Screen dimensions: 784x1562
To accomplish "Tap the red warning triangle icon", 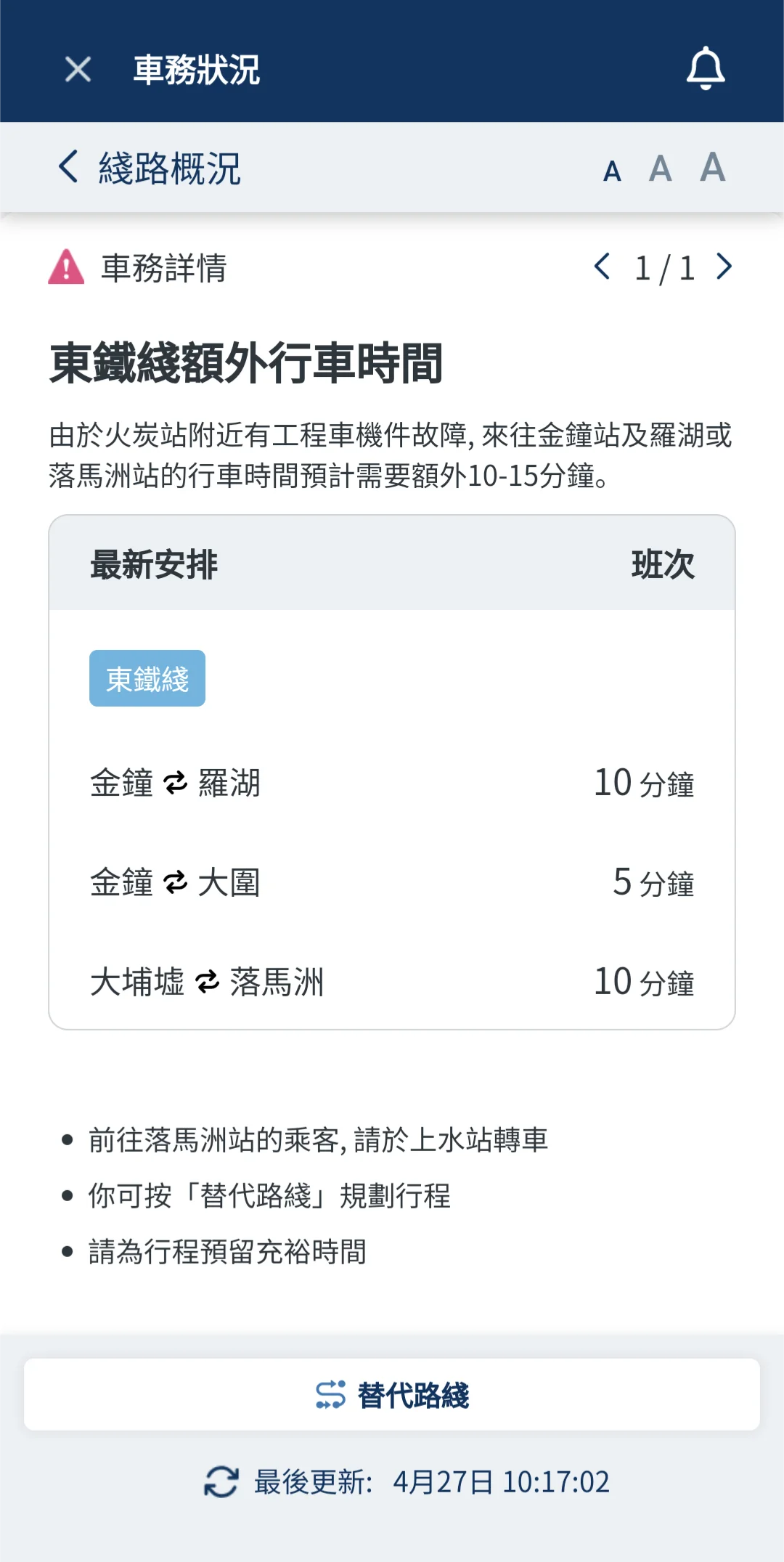I will pos(66,267).
